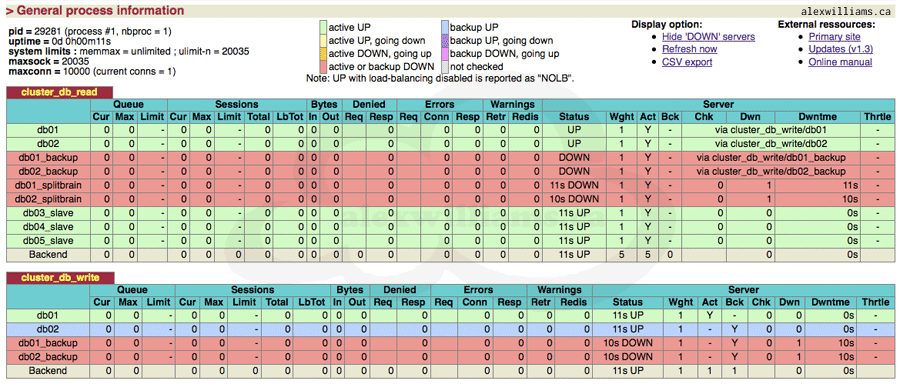This screenshot has height=384, width=900.
Task: Select the db02_splitbrain server row name
Action: point(48,199)
